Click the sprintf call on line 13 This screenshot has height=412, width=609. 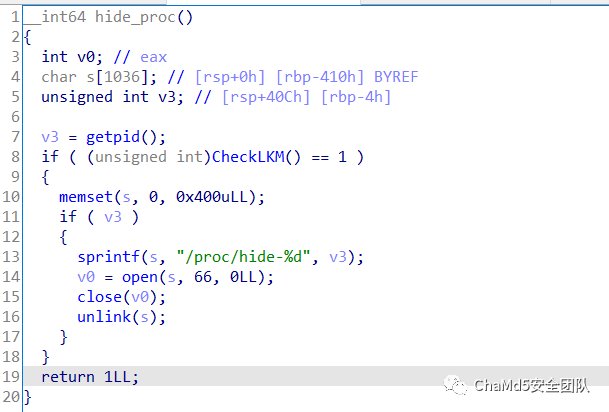click(108, 257)
